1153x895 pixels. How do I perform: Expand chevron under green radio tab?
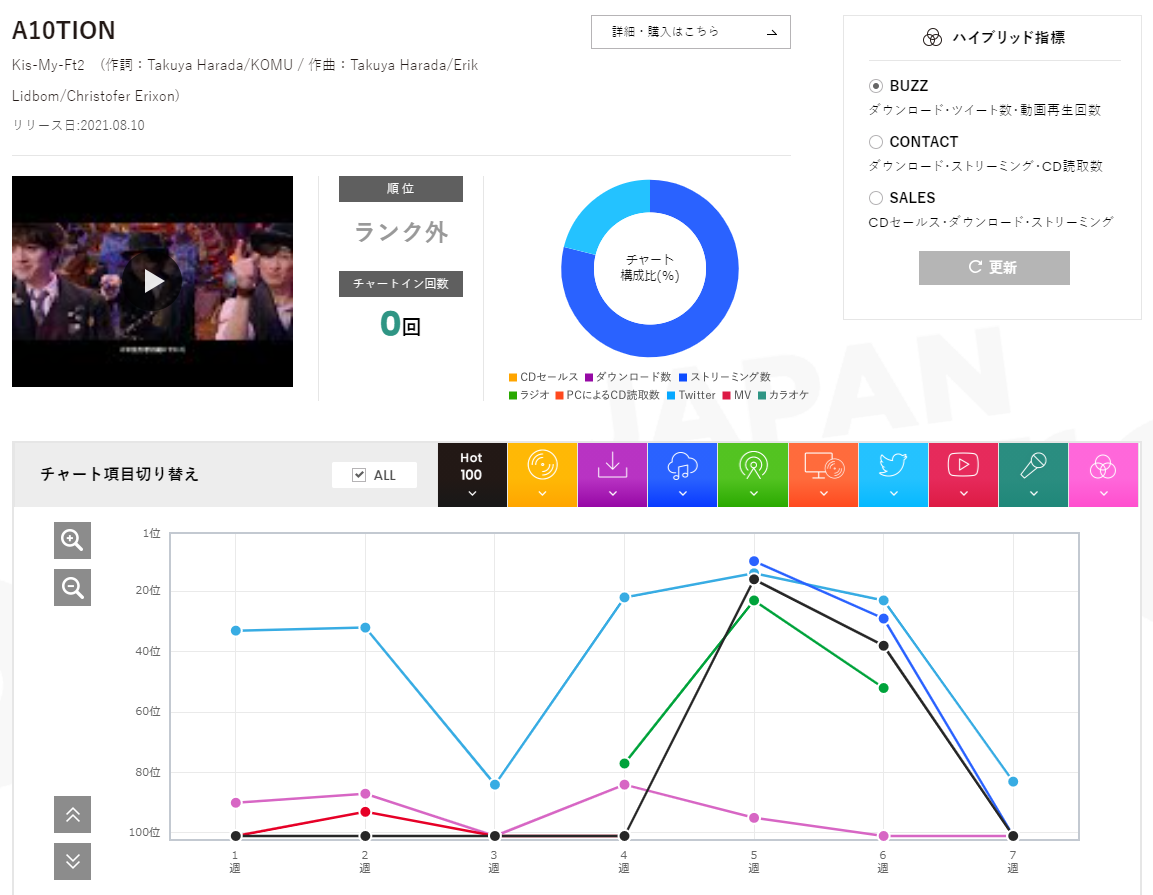click(x=753, y=493)
